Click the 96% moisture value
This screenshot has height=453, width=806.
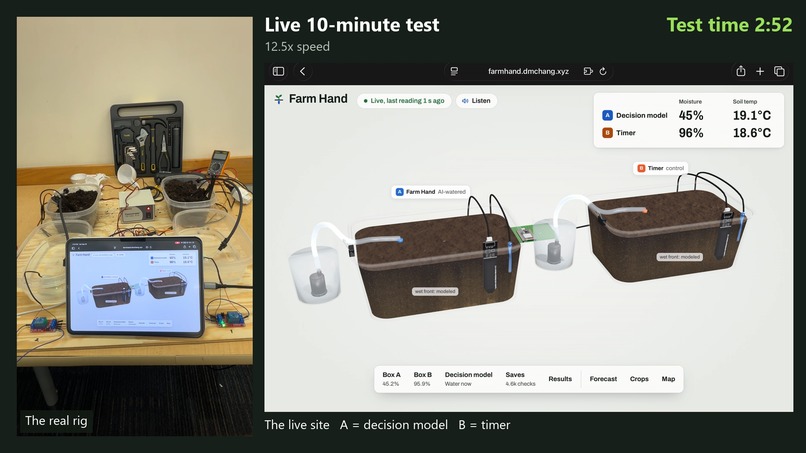(691, 133)
